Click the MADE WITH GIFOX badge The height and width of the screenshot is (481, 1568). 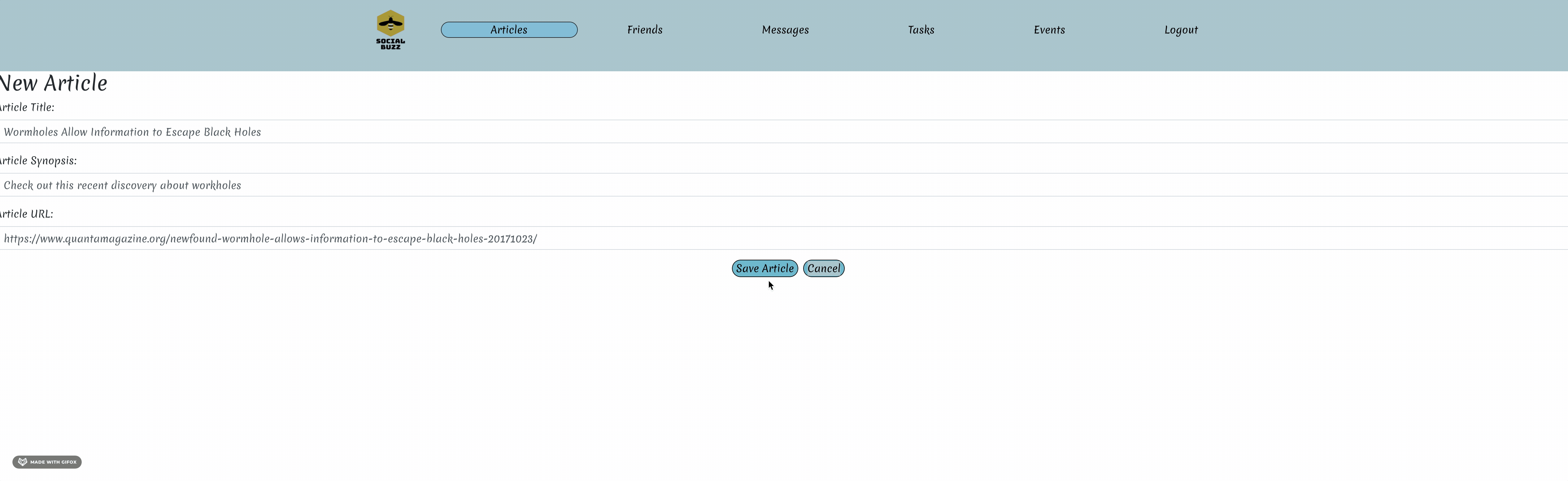(x=47, y=461)
